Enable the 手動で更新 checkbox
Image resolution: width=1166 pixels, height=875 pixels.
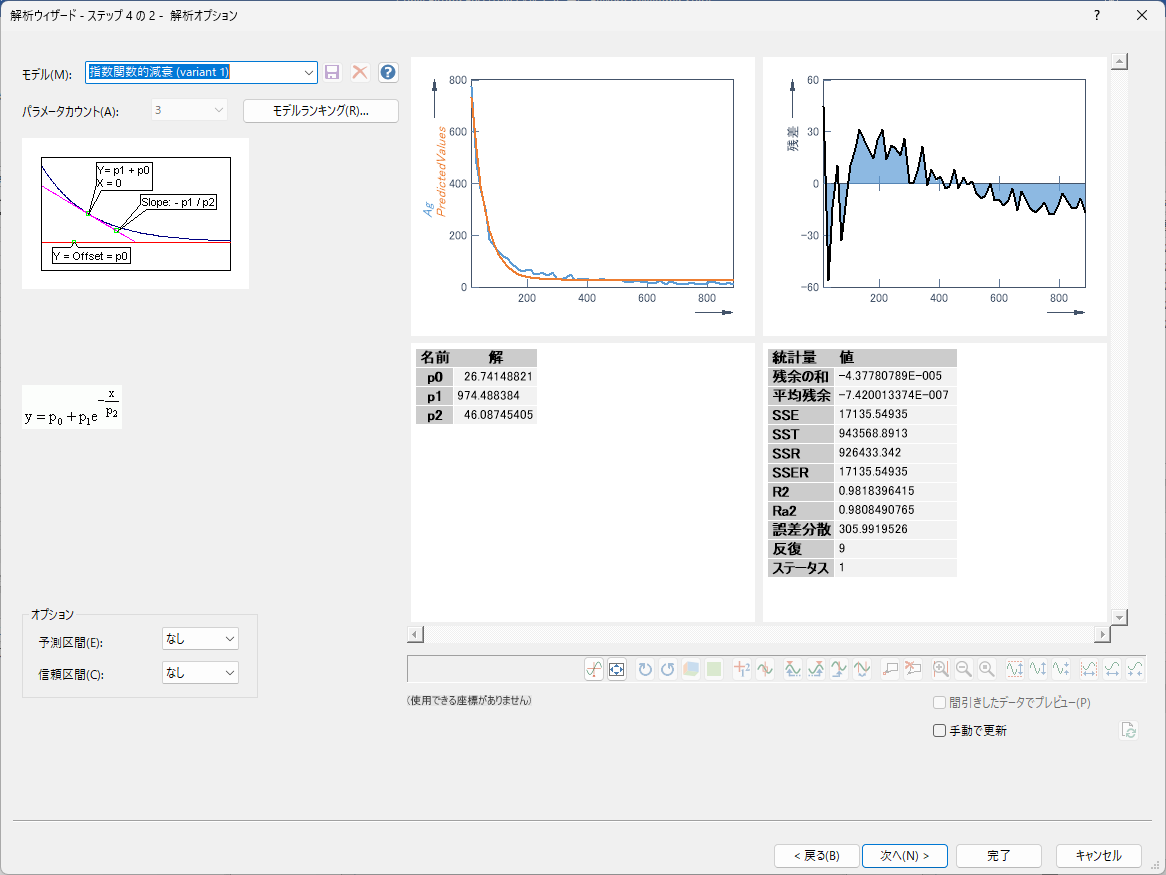coord(939,731)
